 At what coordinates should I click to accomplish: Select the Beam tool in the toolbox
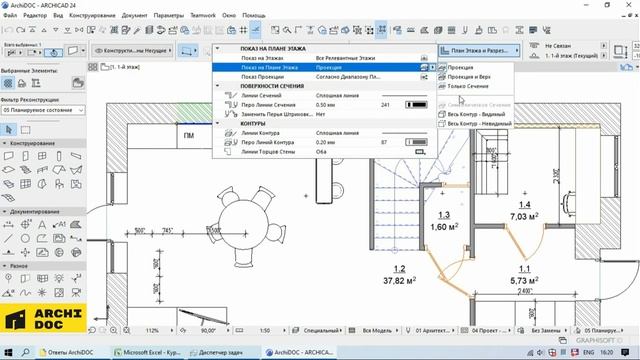(x=76, y=156)
